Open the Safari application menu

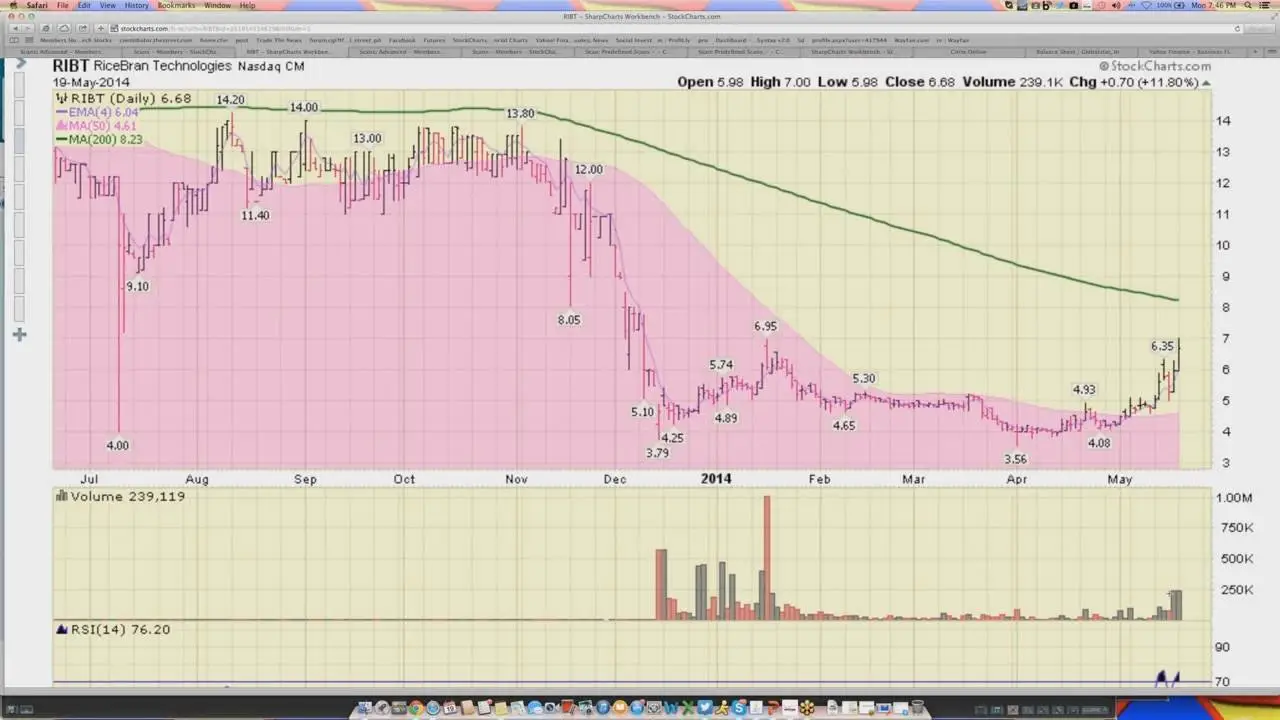click(37, 5)
